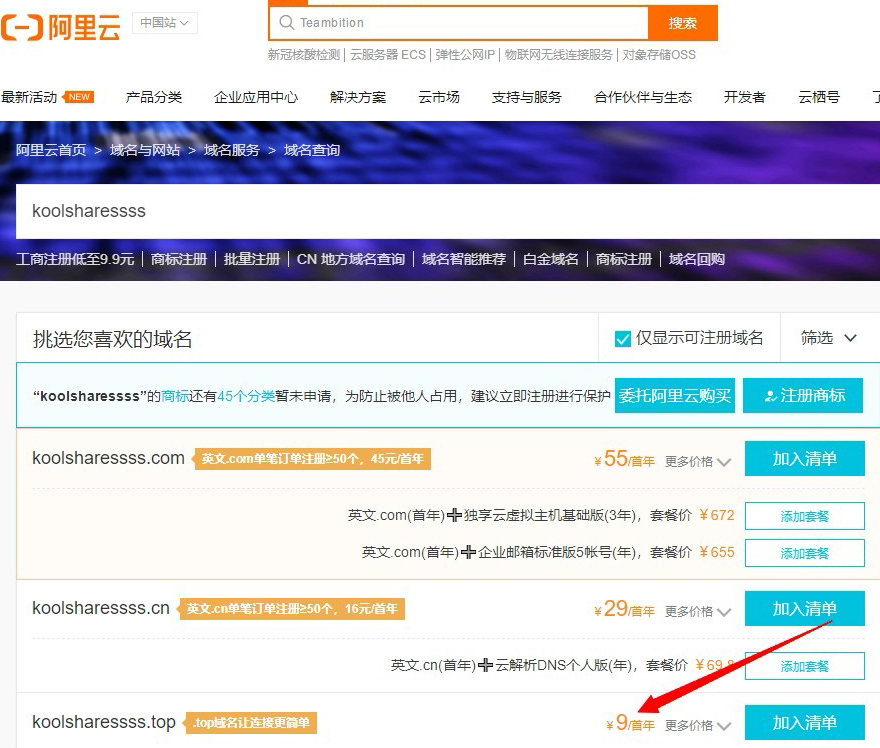Add koolsharessss.cn to list
Screen dimensions: 880x748
pyautogui.click(x=805, y=608)
